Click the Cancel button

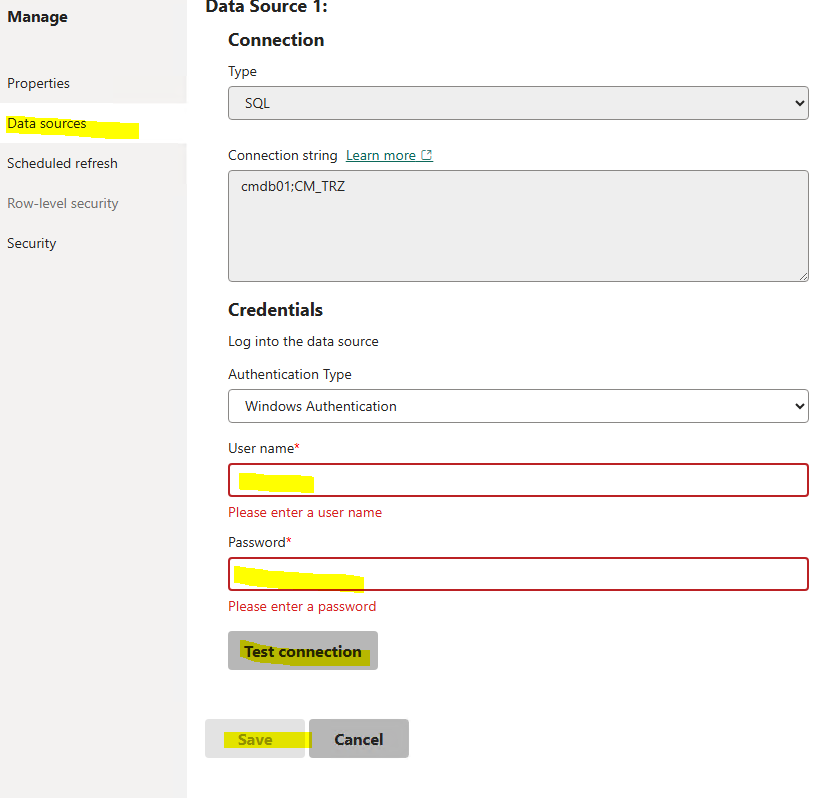(359, 739)
